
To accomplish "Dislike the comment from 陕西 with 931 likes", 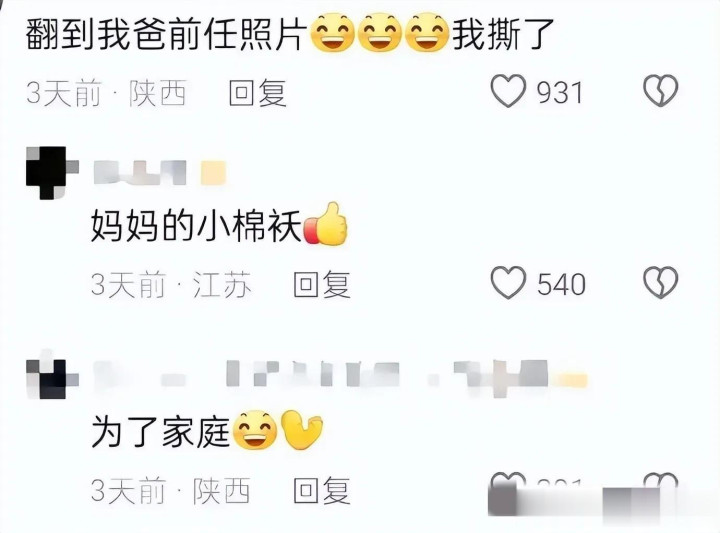I will [660, 91].
